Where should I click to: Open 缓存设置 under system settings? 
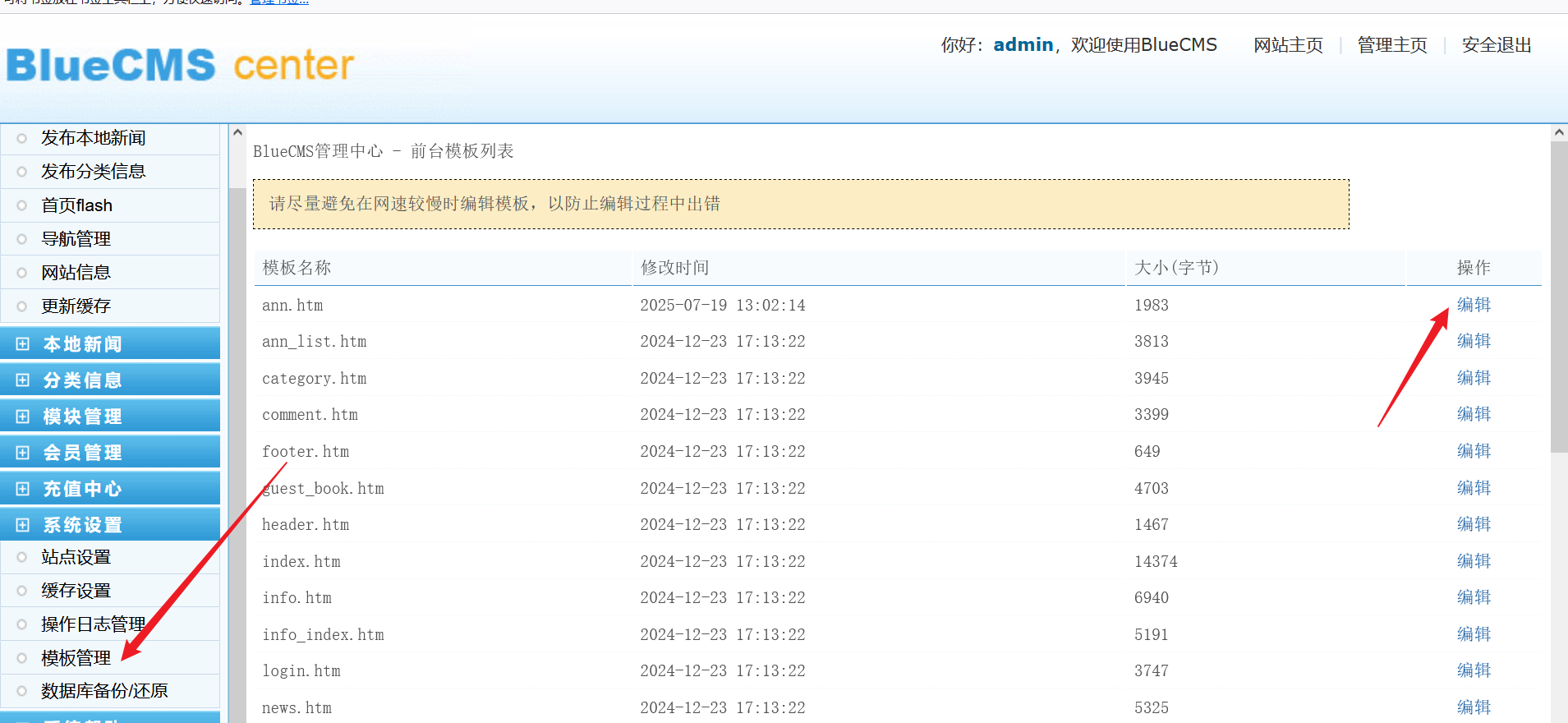tap(76, 591)
